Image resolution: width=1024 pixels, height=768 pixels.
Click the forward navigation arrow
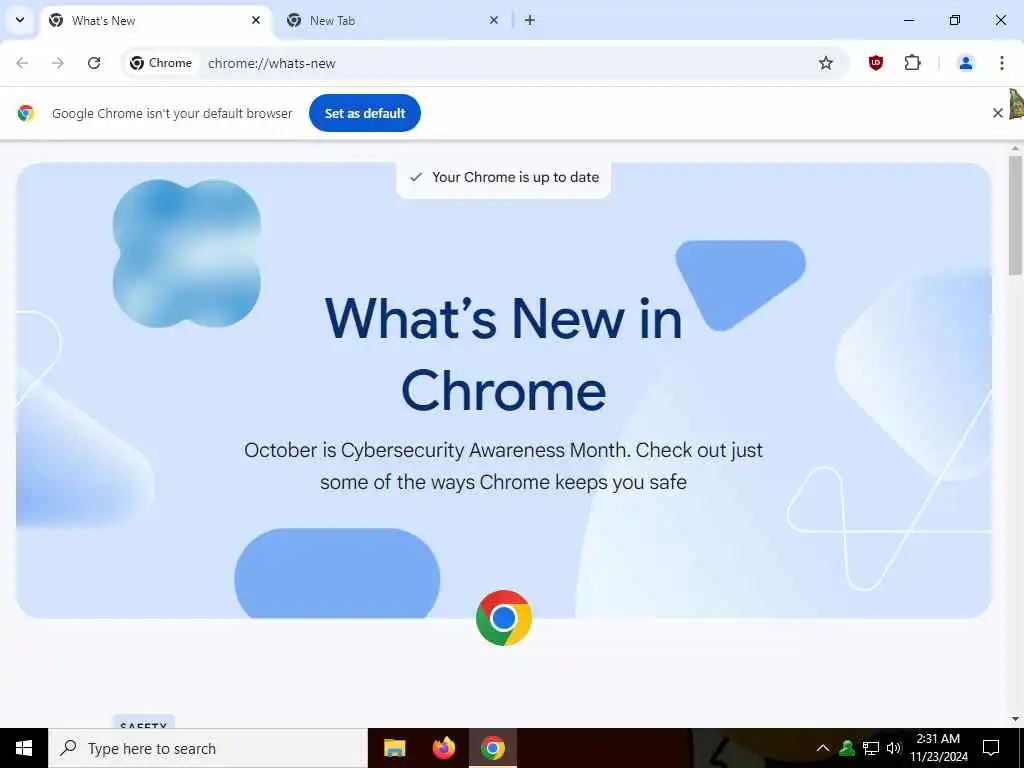pos(58,63)
